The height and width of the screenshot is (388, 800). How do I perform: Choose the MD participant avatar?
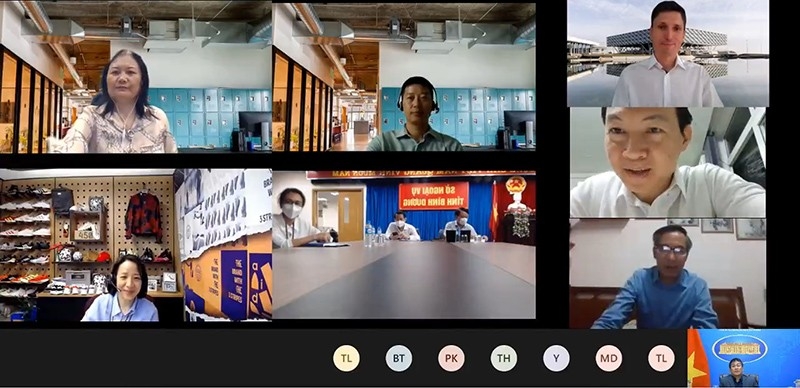coord(609,358)
